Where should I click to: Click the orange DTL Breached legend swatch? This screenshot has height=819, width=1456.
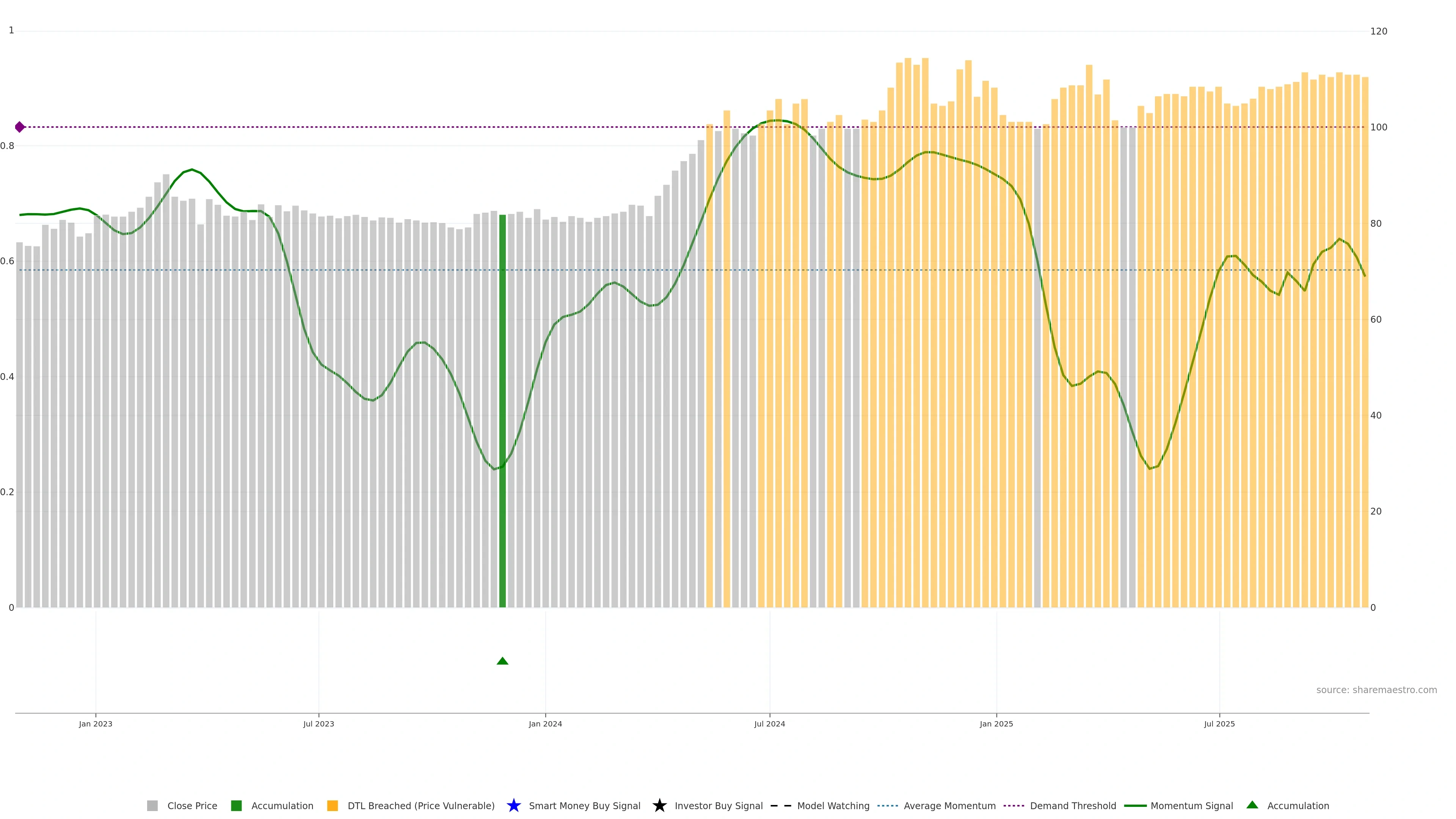(333, 805)
